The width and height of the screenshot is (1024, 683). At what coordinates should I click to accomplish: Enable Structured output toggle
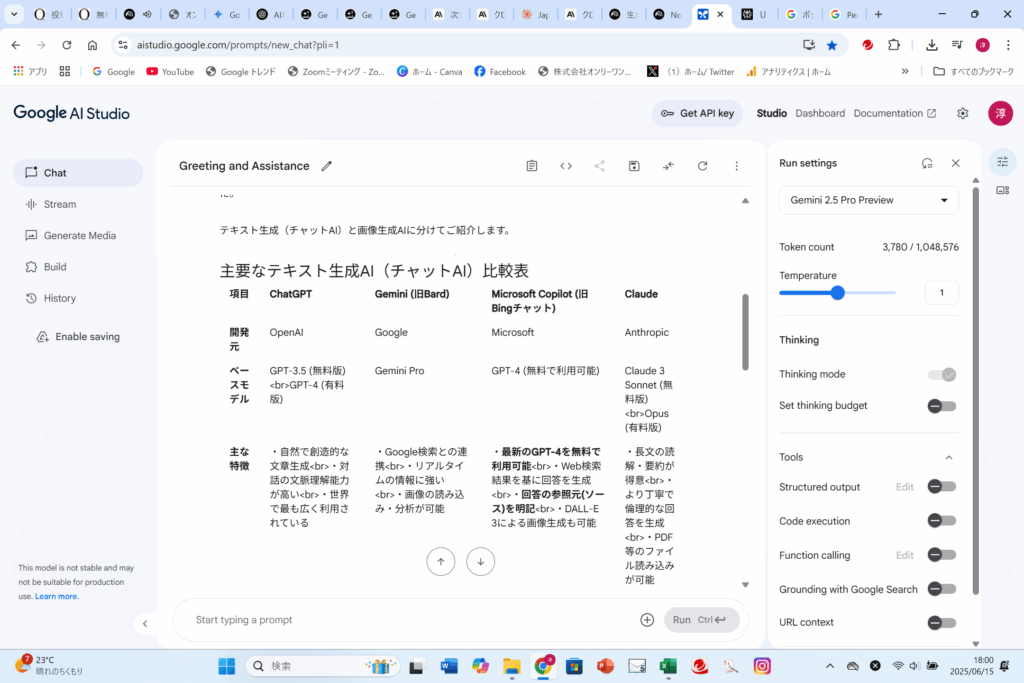(x=942, y=486)
